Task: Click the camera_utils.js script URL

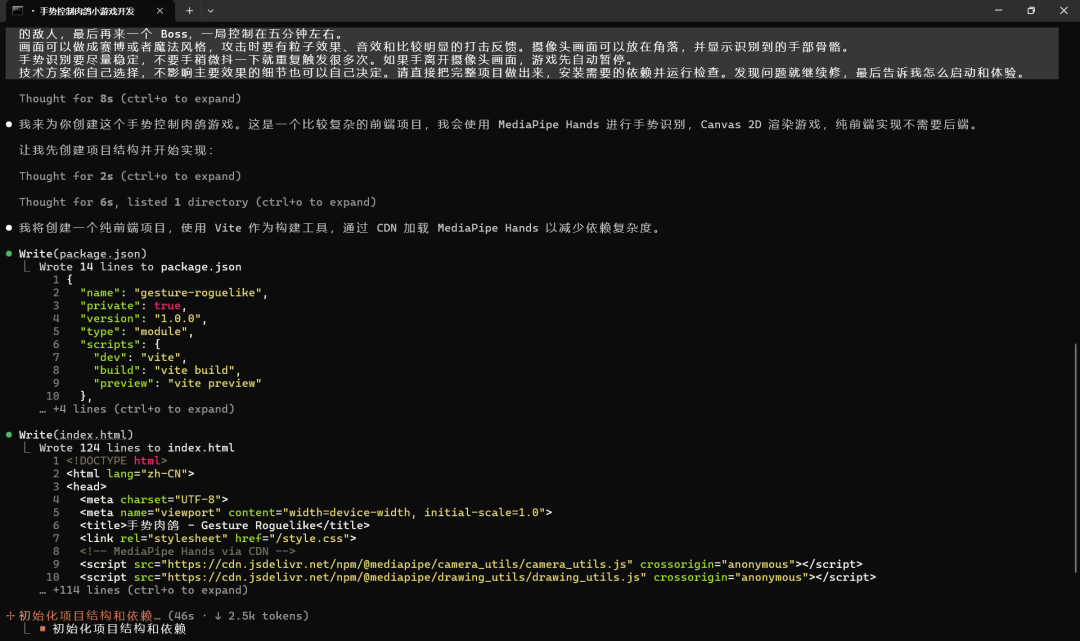Action: [x=397, y=565]
